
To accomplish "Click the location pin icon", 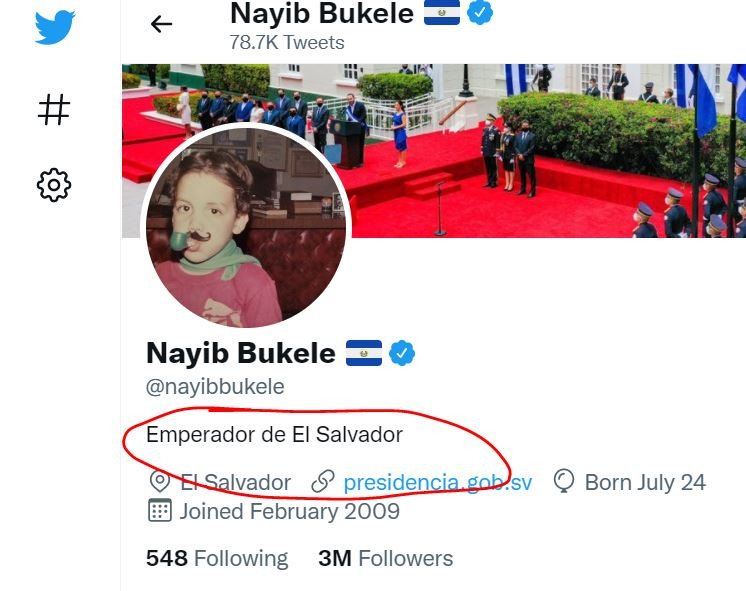I will point(160,482).
